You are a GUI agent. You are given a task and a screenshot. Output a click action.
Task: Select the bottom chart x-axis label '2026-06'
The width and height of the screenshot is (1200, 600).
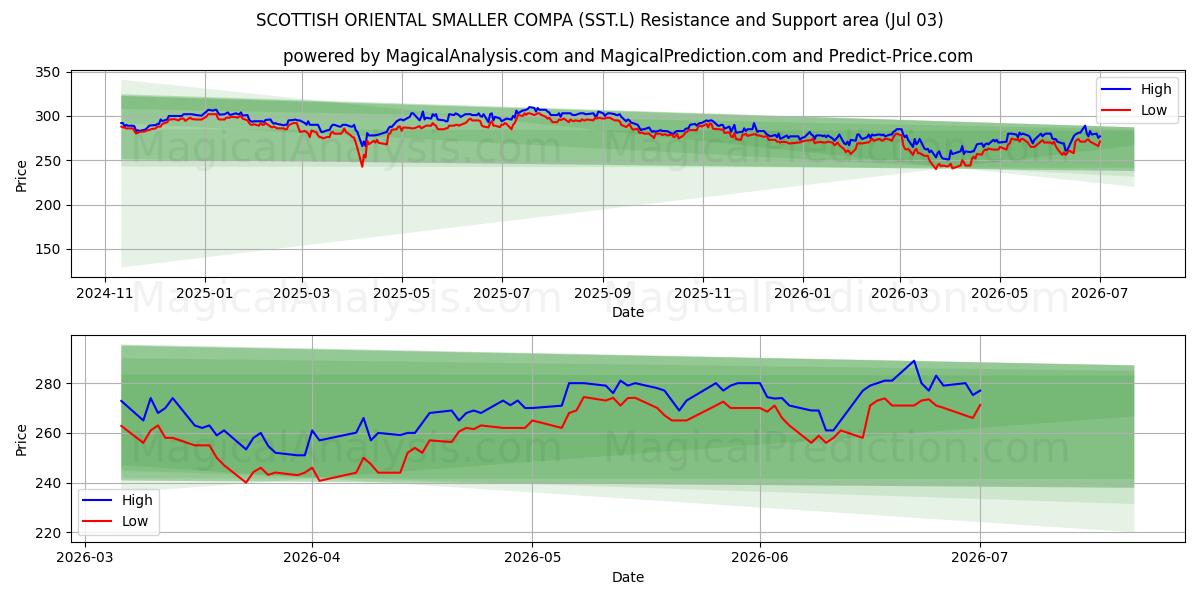[x=760, y=559]
